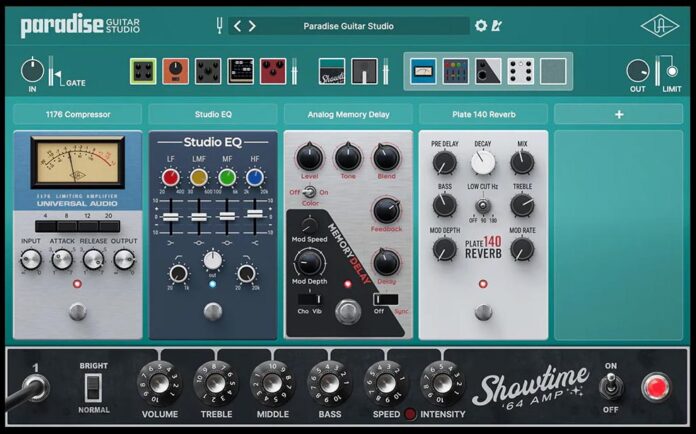Click the Memory Delay Feedback knob
The width and height of the screenshot is (696, 434).
coord(386,210)
